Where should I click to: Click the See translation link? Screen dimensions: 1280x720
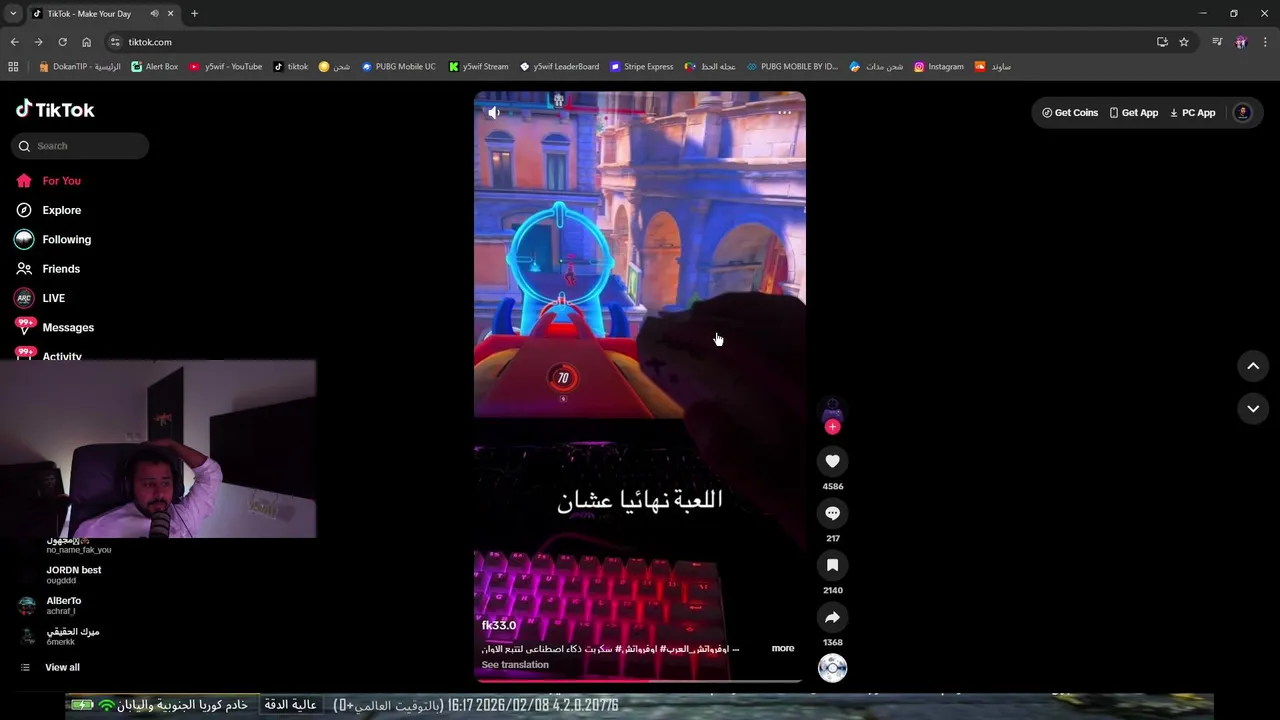[515, 665]
